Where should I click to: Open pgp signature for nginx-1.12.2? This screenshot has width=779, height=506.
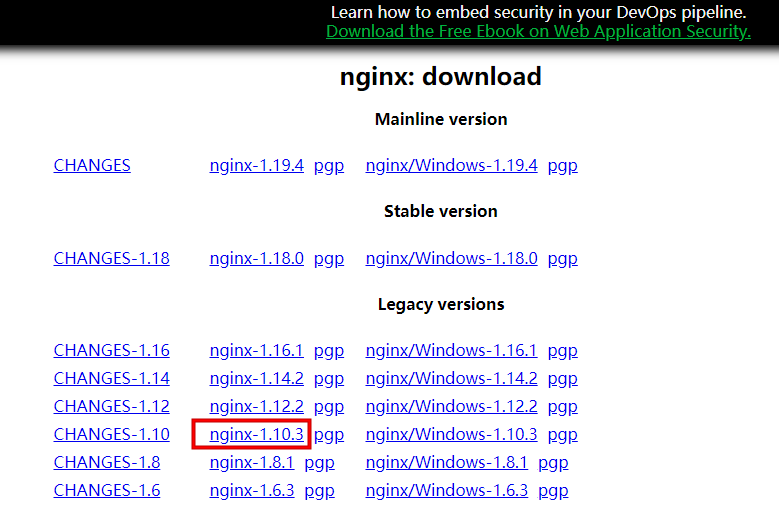(329, 408)
